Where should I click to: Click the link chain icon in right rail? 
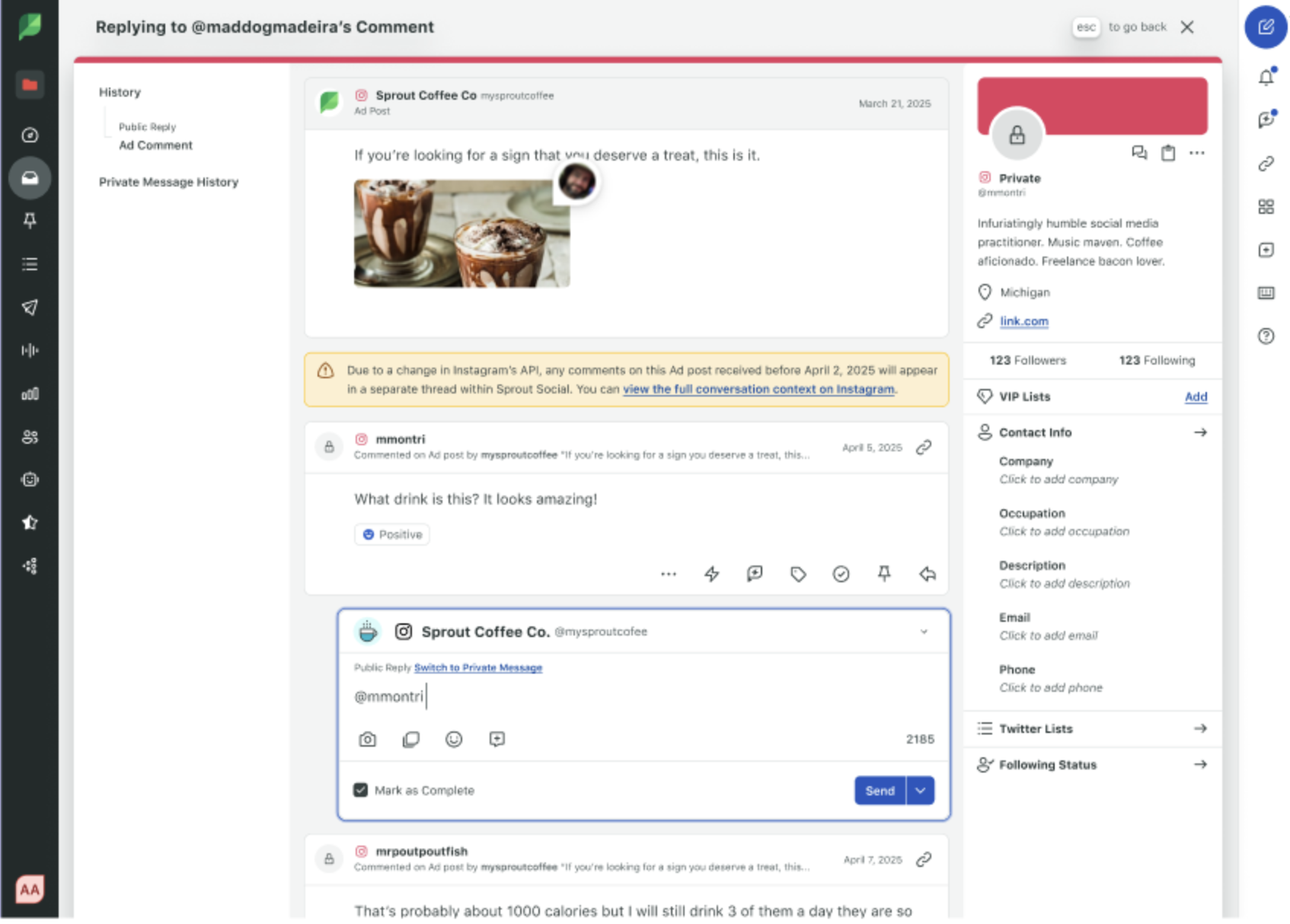click(x=1266, y=164)
